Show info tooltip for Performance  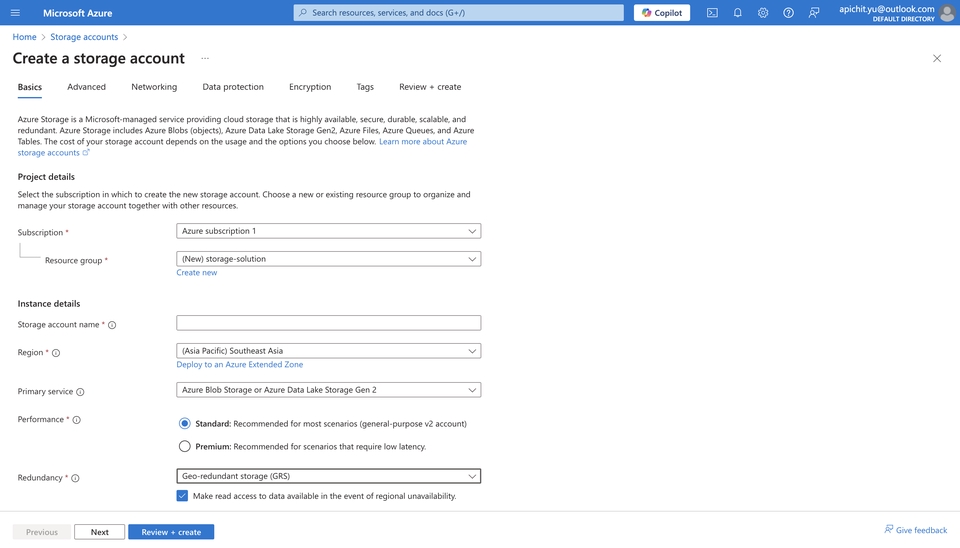point(77,420)
